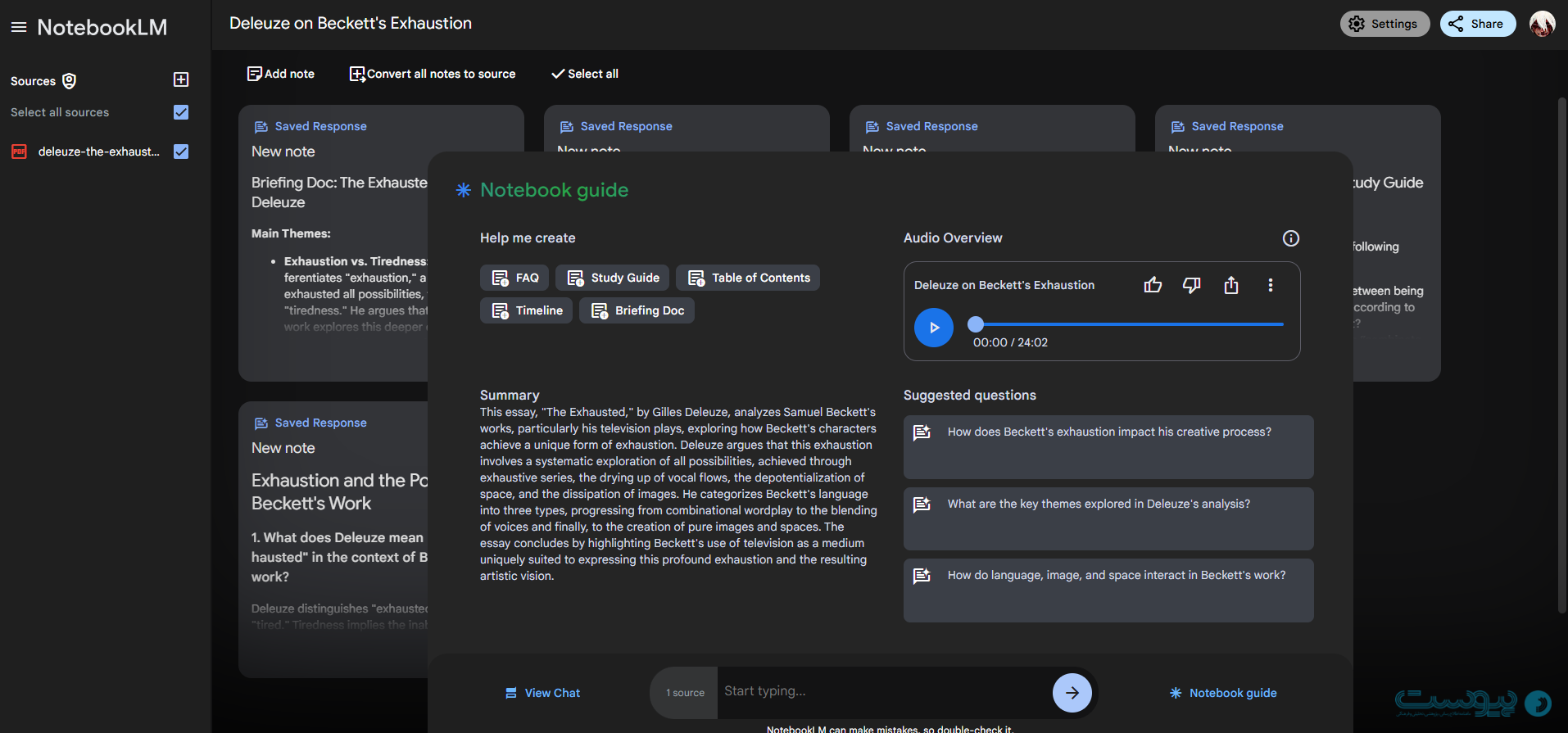The image size is (1568, 733).
Task: Give thumbs up to Audio Overview
Action: click(1153, 285)
